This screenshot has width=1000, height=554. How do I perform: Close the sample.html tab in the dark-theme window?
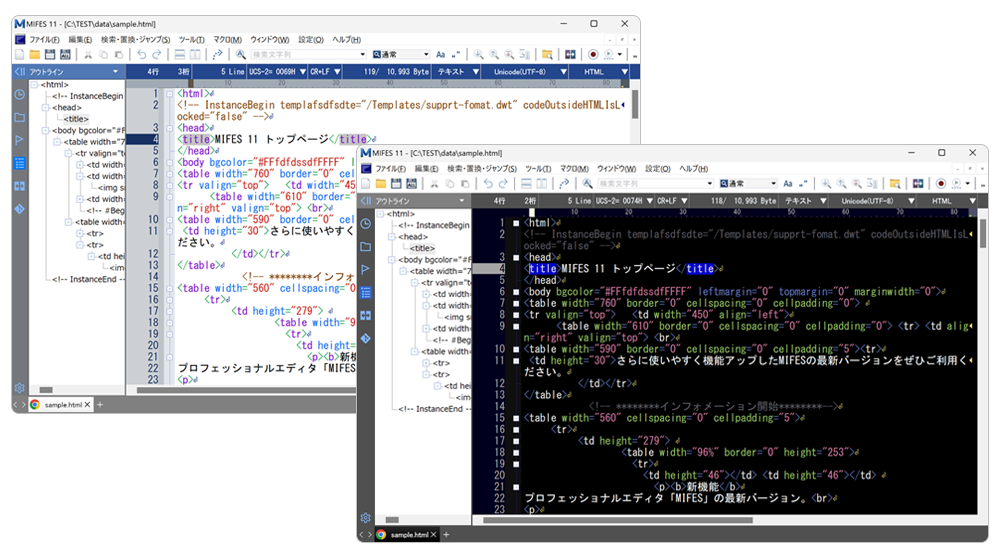tap(434, 535)
